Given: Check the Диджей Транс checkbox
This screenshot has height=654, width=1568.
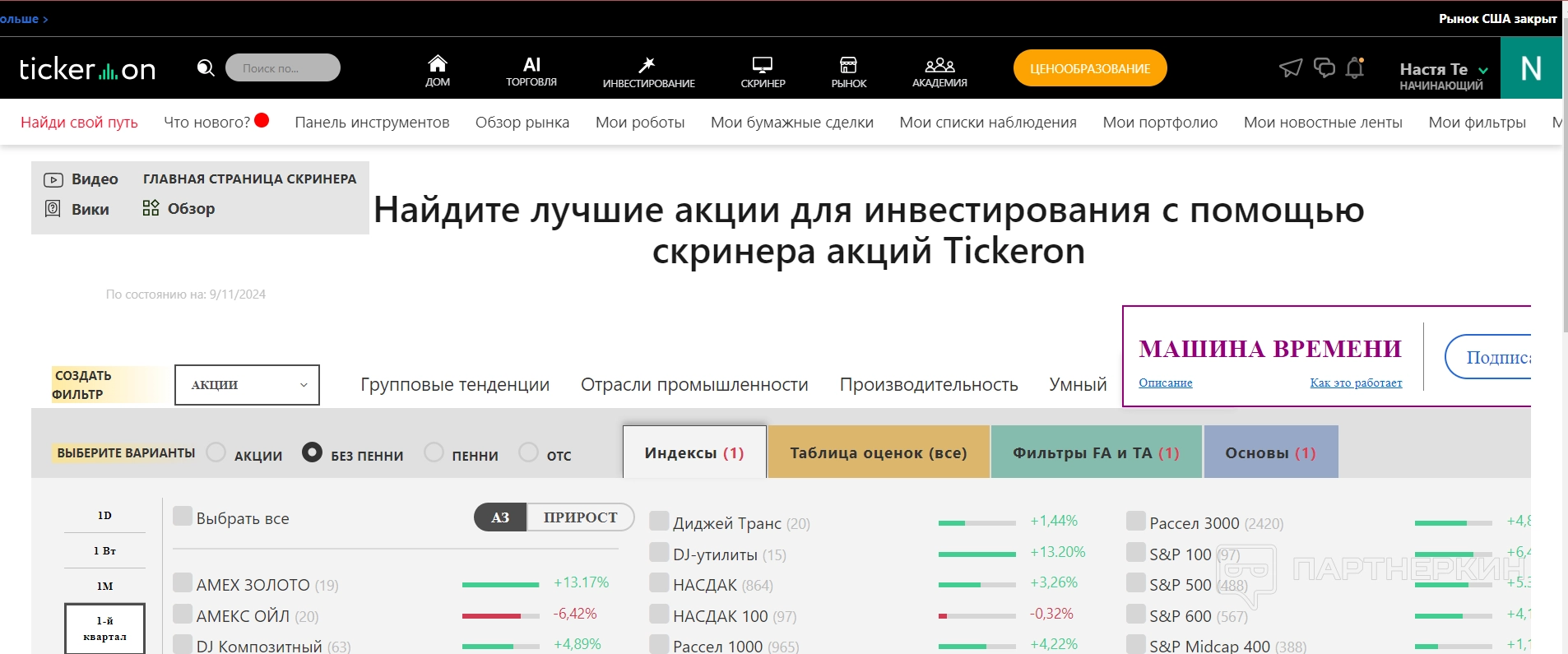Looking at the screenshot, I should tap(659, 521).
